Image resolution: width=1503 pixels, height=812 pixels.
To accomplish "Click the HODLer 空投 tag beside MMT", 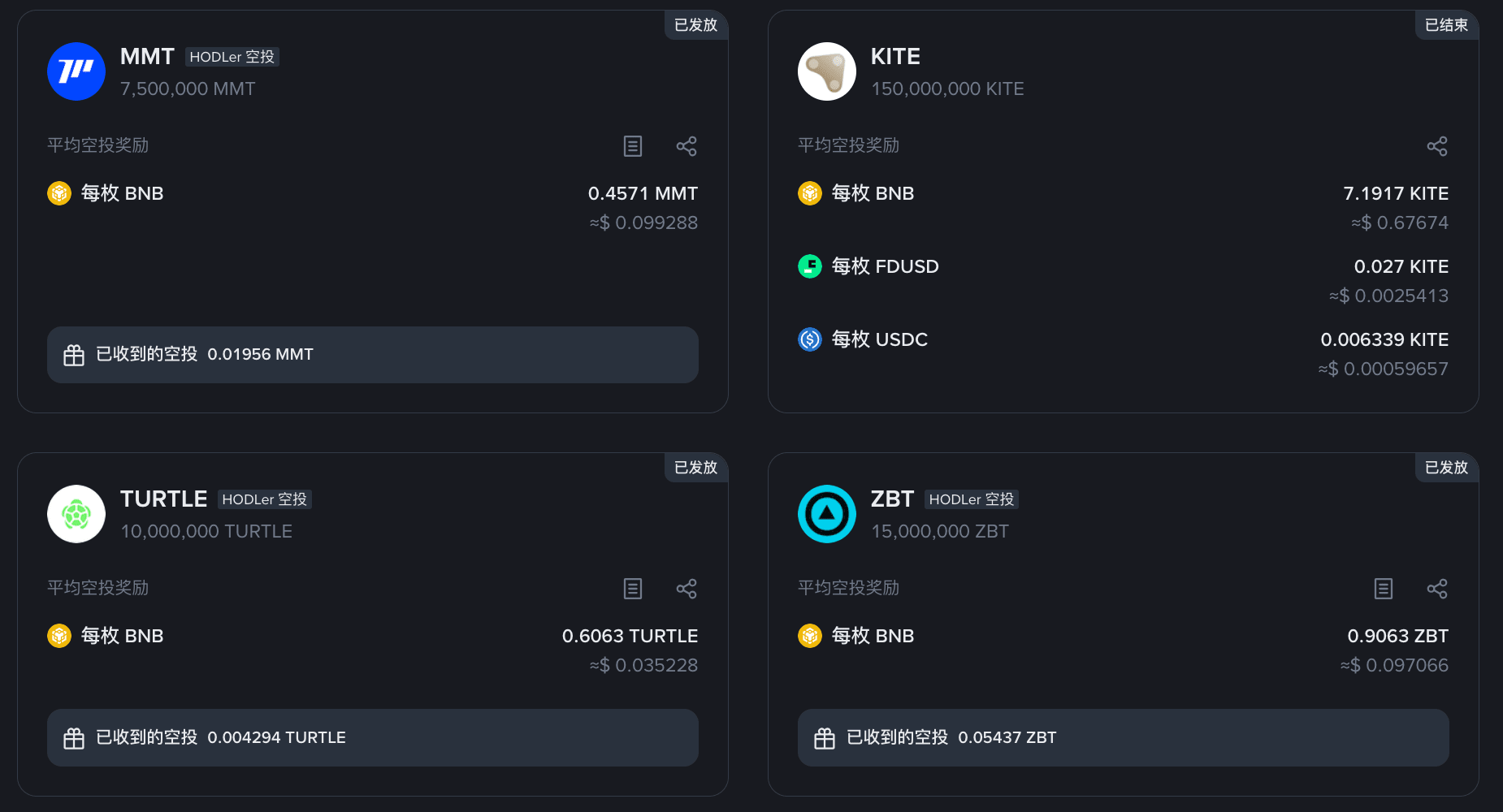I will tap(232, 57).
